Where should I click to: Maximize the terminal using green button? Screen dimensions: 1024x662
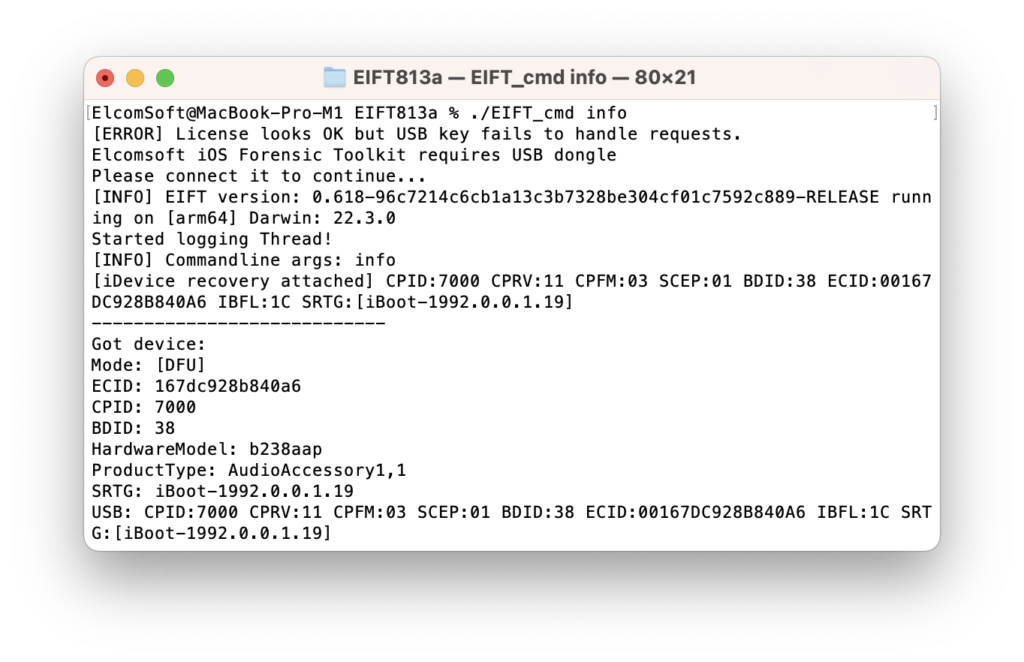(165, 78)
